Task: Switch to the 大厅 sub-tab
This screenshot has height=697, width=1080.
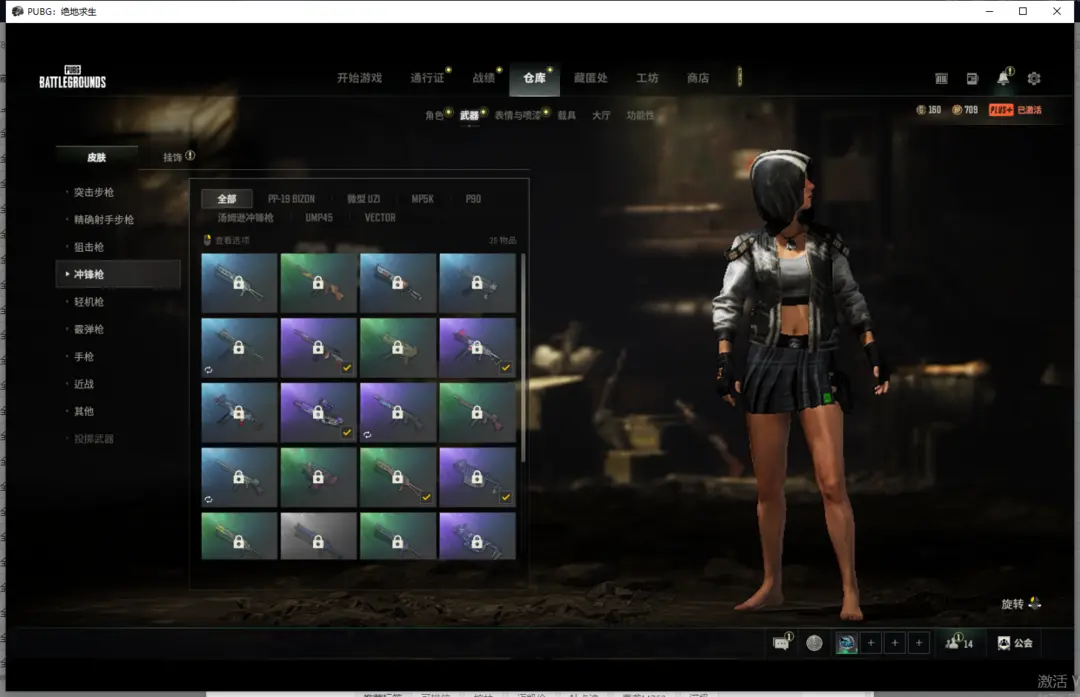Action: 601,115
